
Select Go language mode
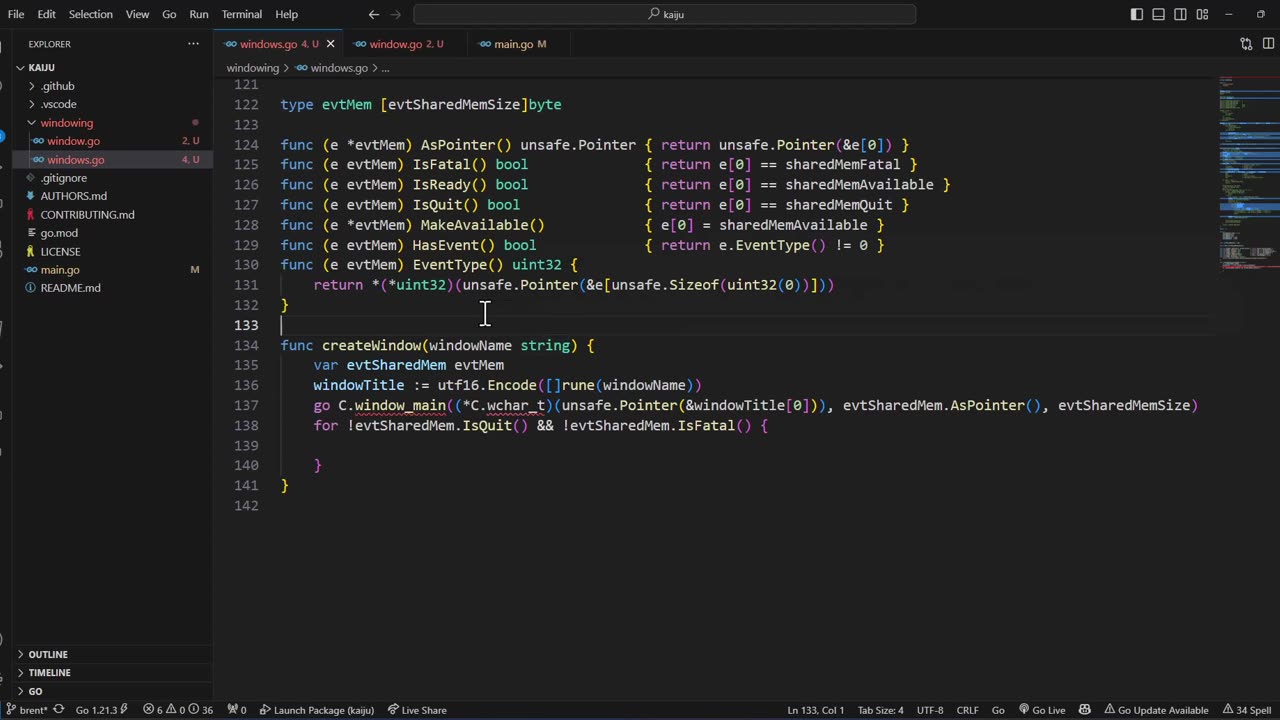pyautogui.click(x=998, y=710)
